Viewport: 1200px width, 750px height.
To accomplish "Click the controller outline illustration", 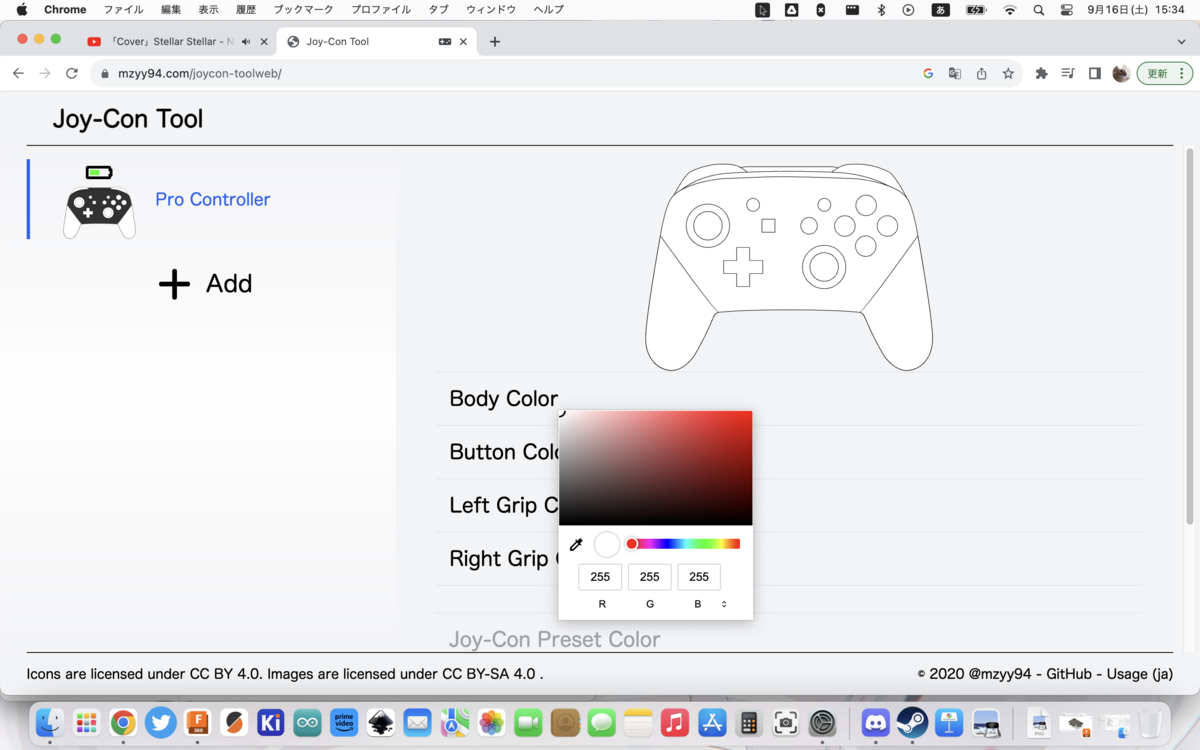I will pos(789,267).
